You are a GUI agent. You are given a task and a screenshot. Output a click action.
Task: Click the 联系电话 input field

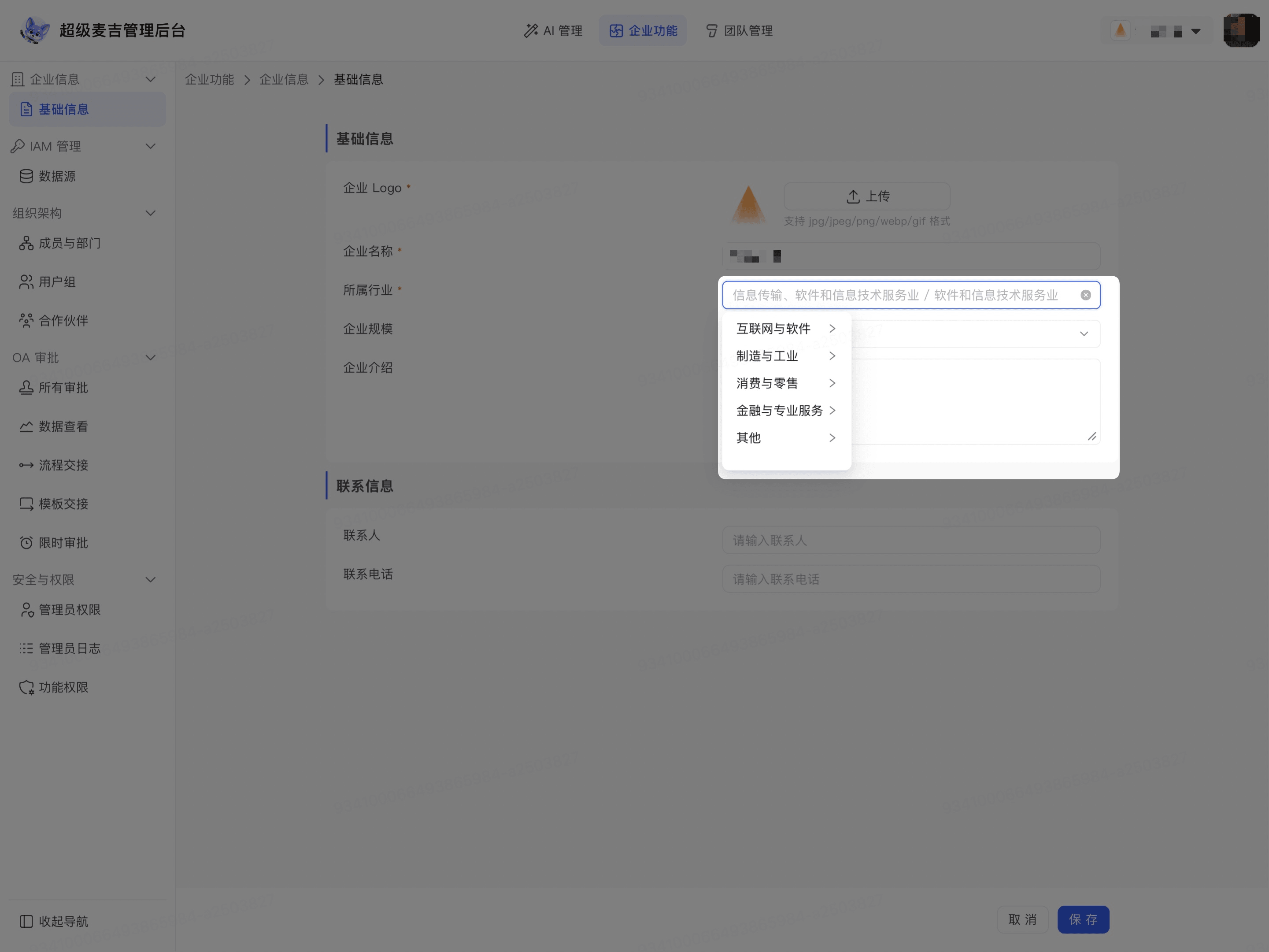(911, 579)
